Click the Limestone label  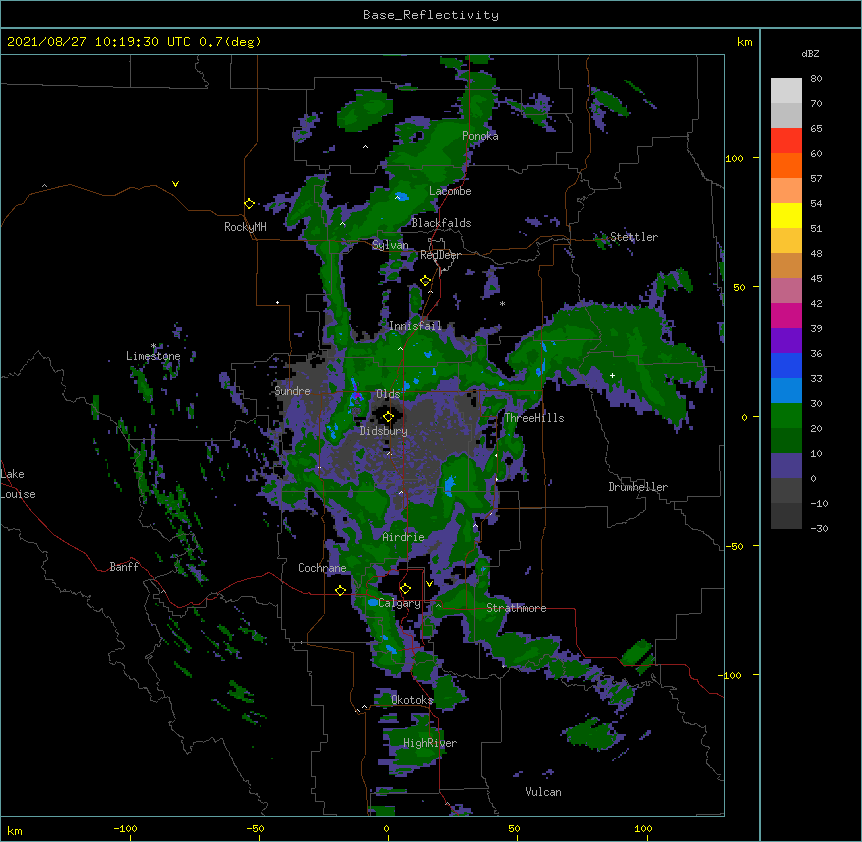point(153,356)
